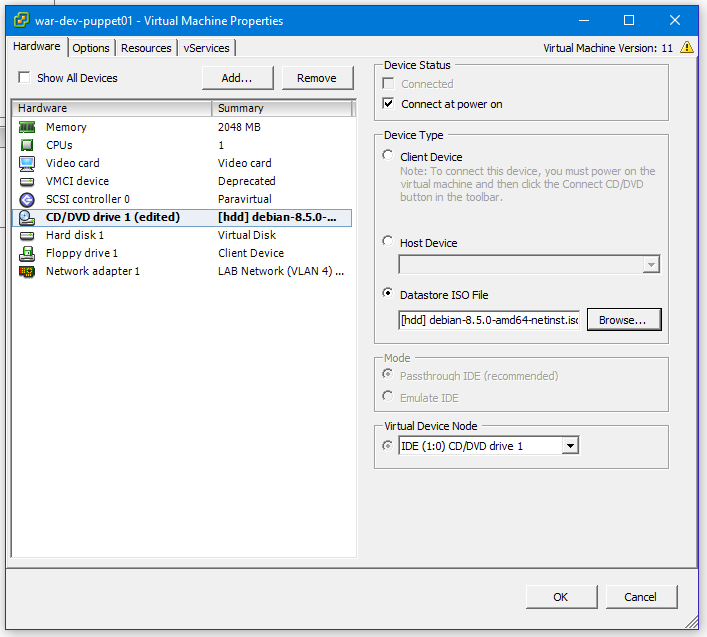Screen dimensions: 707x637
Task: Maximize the Virtual Machine Properties window
Action: pyautogui.click(x=629, y=20)
